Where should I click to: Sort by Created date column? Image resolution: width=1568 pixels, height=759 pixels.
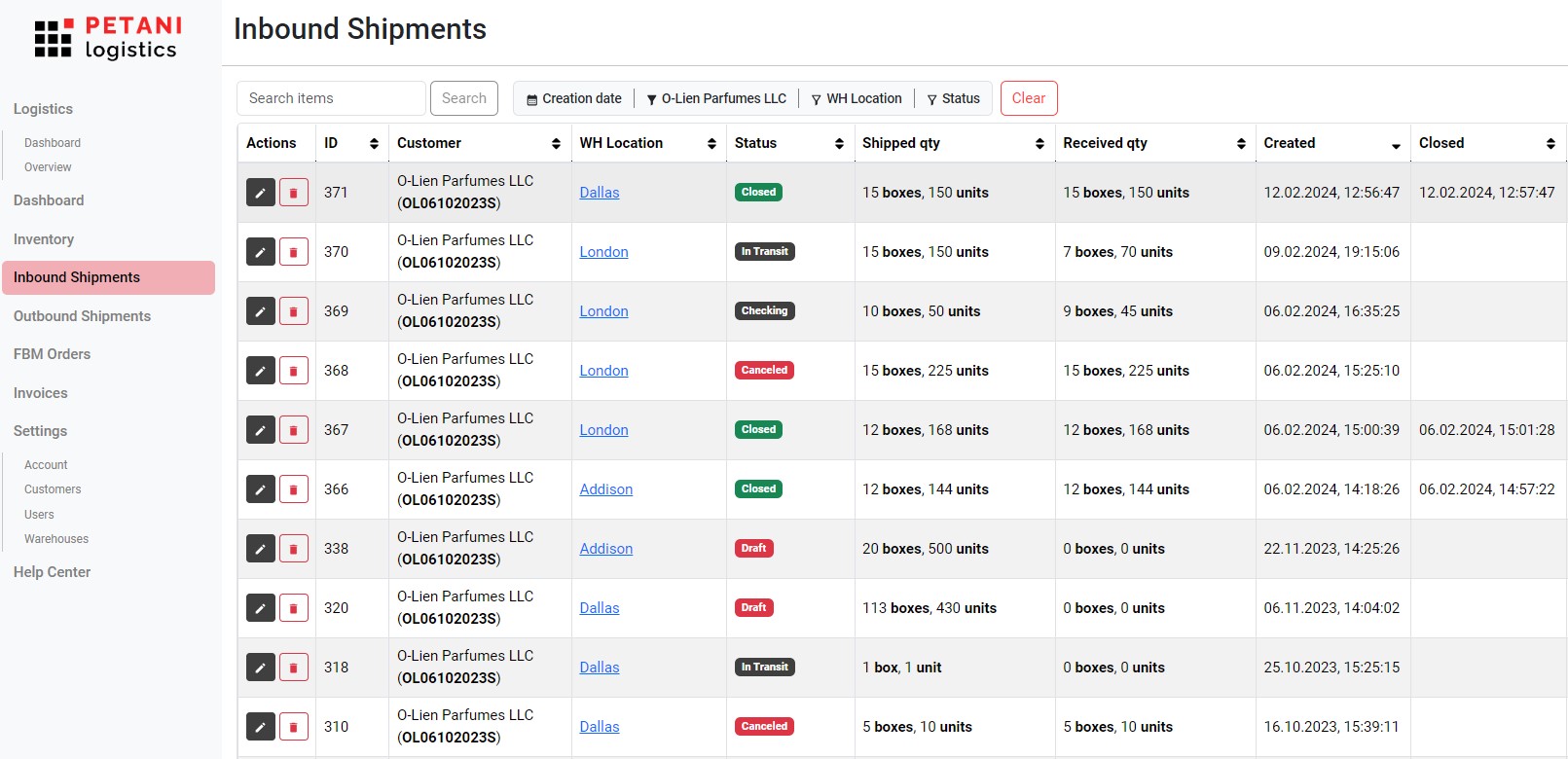tap(1396, 145)
